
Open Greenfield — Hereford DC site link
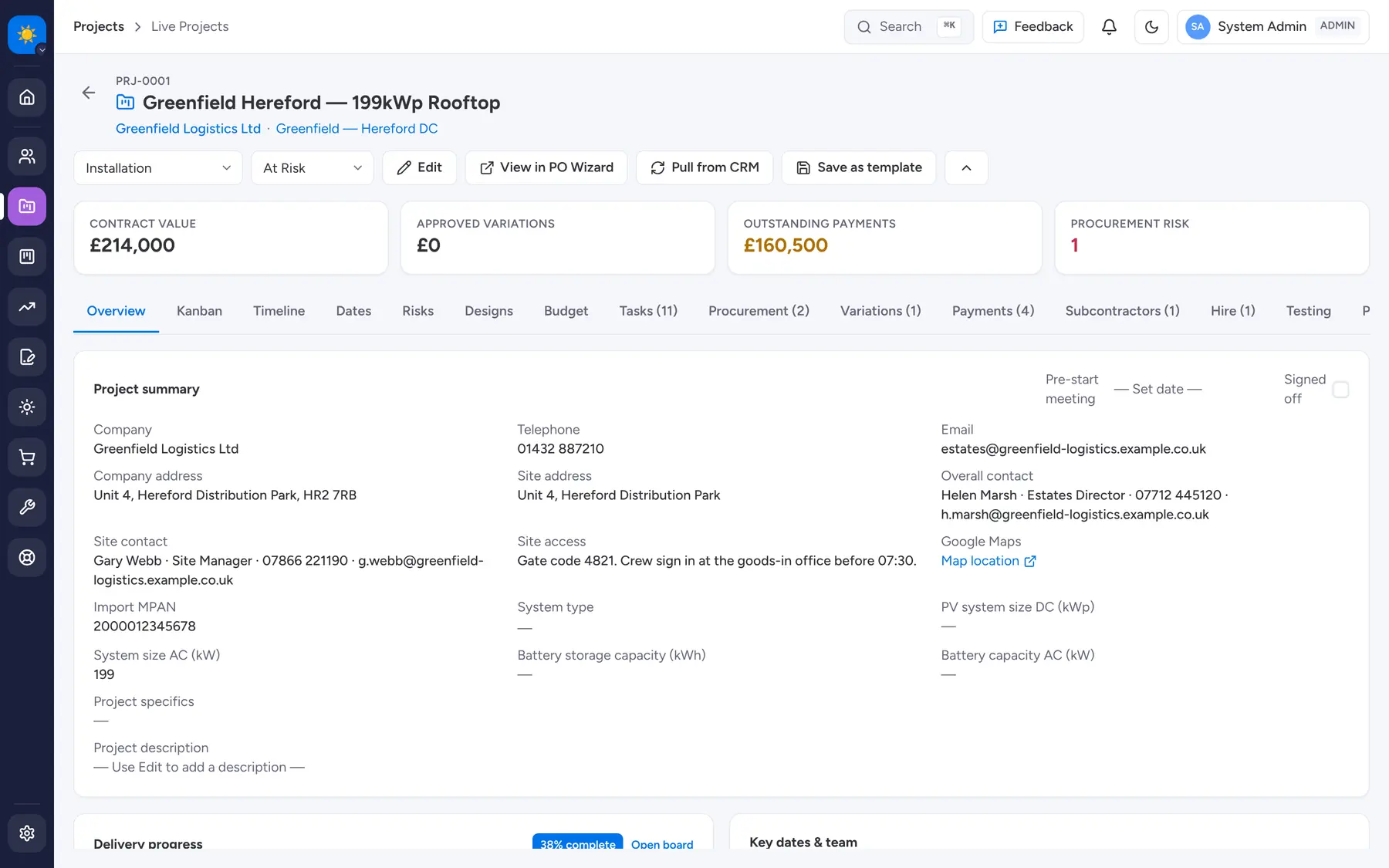point(357,129)
